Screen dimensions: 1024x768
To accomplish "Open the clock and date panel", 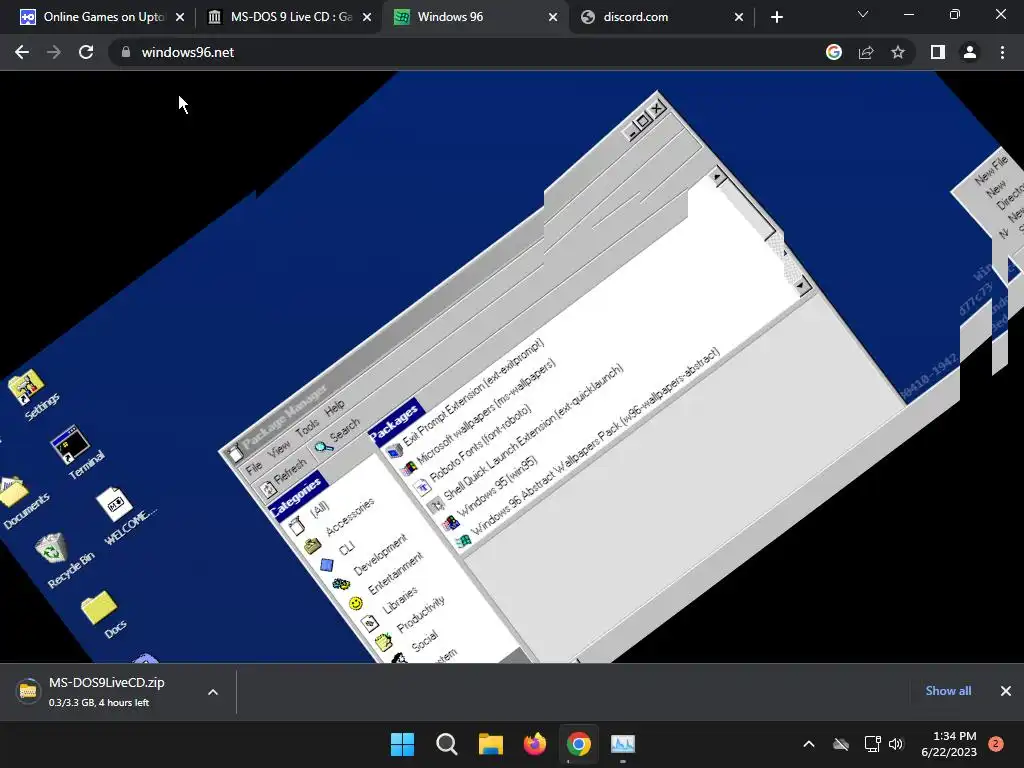I will [x=949, y=744].
